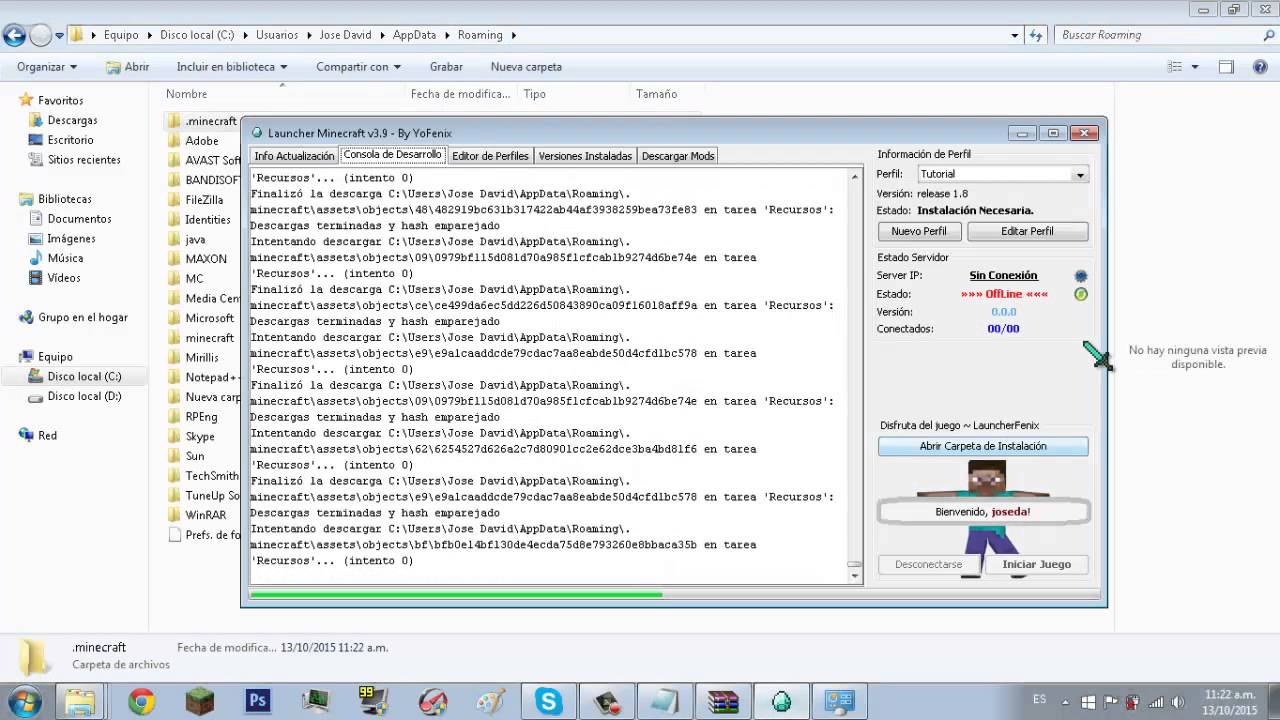The image size is (1280, 720).
Task: Click the Buscar Roaming search field
Action: click(x=1158, y=35)
